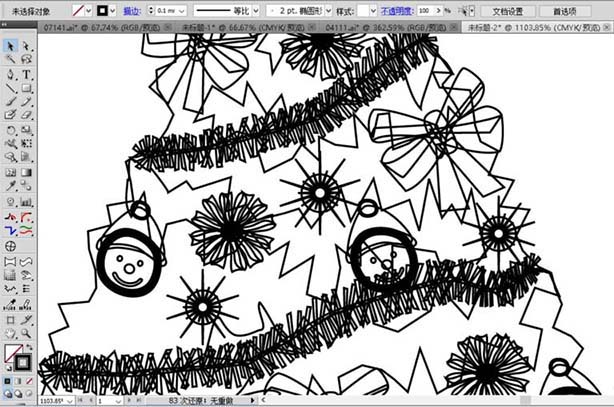Select the Rotate tool
614x407 pixels.
point(10,130)
